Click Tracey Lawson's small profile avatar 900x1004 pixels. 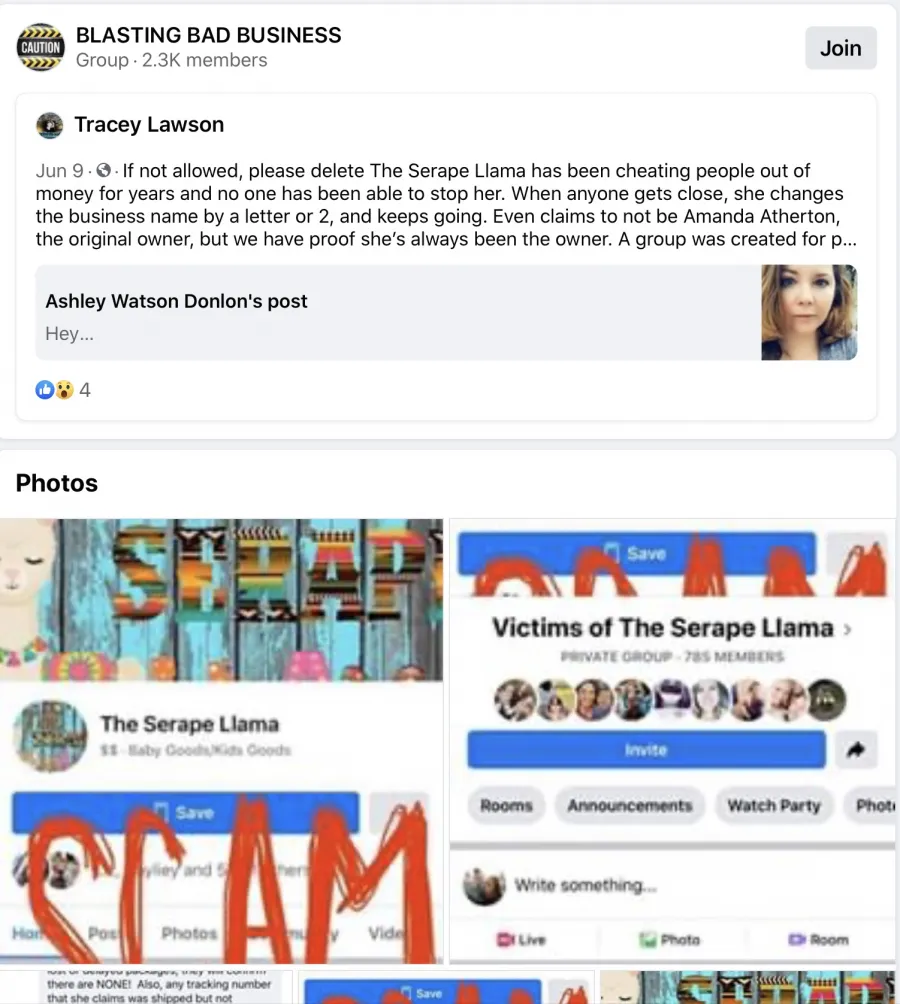[49, 126]
